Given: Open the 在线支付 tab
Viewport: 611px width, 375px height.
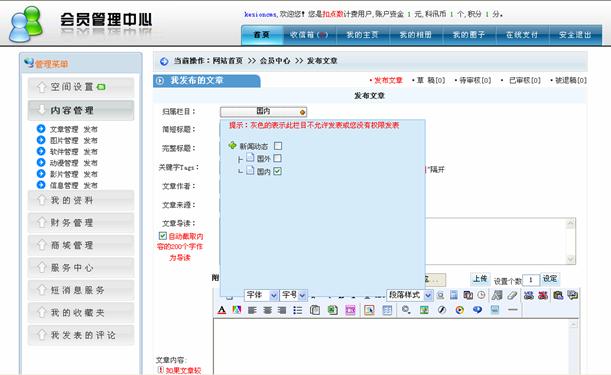Looking at the screenshot, I should click(x=522, y=35).
